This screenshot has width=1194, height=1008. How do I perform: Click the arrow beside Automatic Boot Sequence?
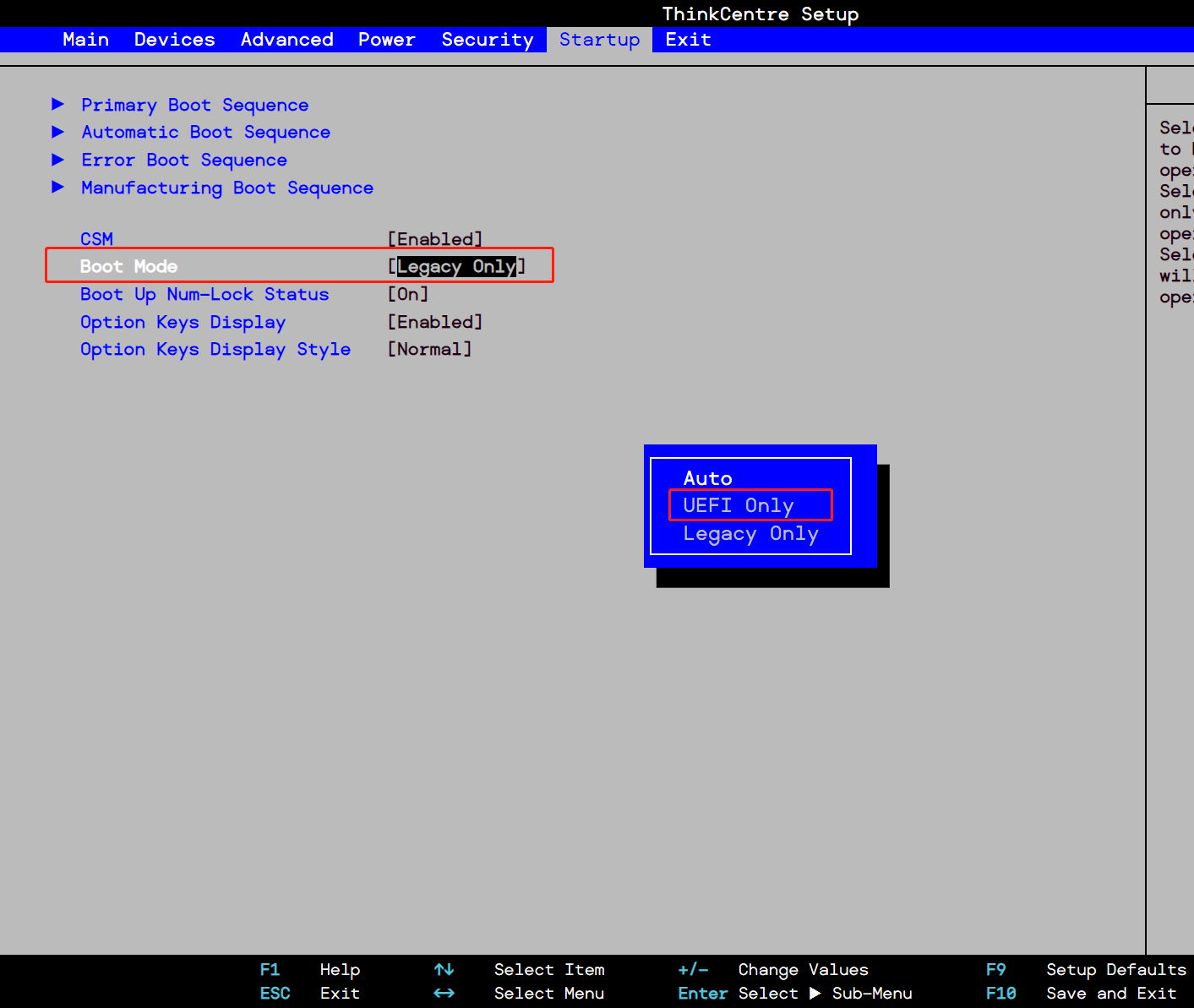57,132
